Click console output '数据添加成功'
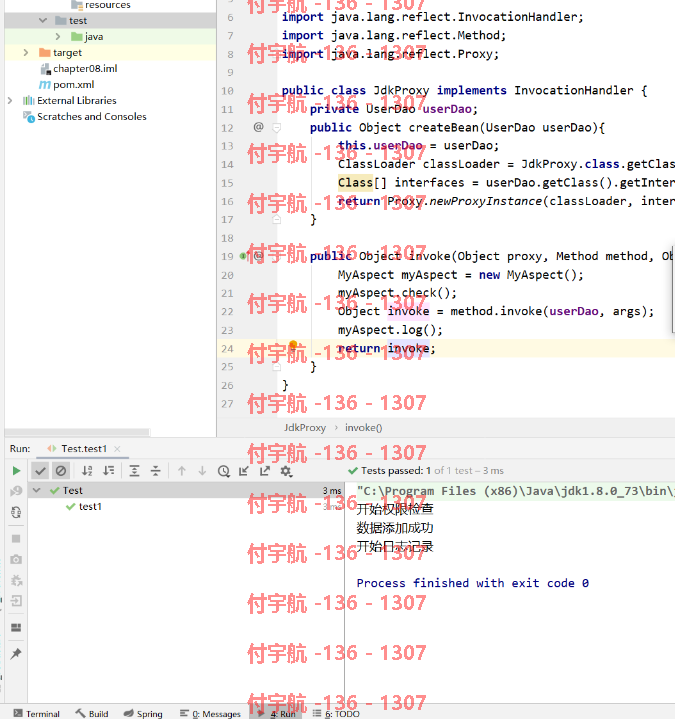 [x=395, y=528]
